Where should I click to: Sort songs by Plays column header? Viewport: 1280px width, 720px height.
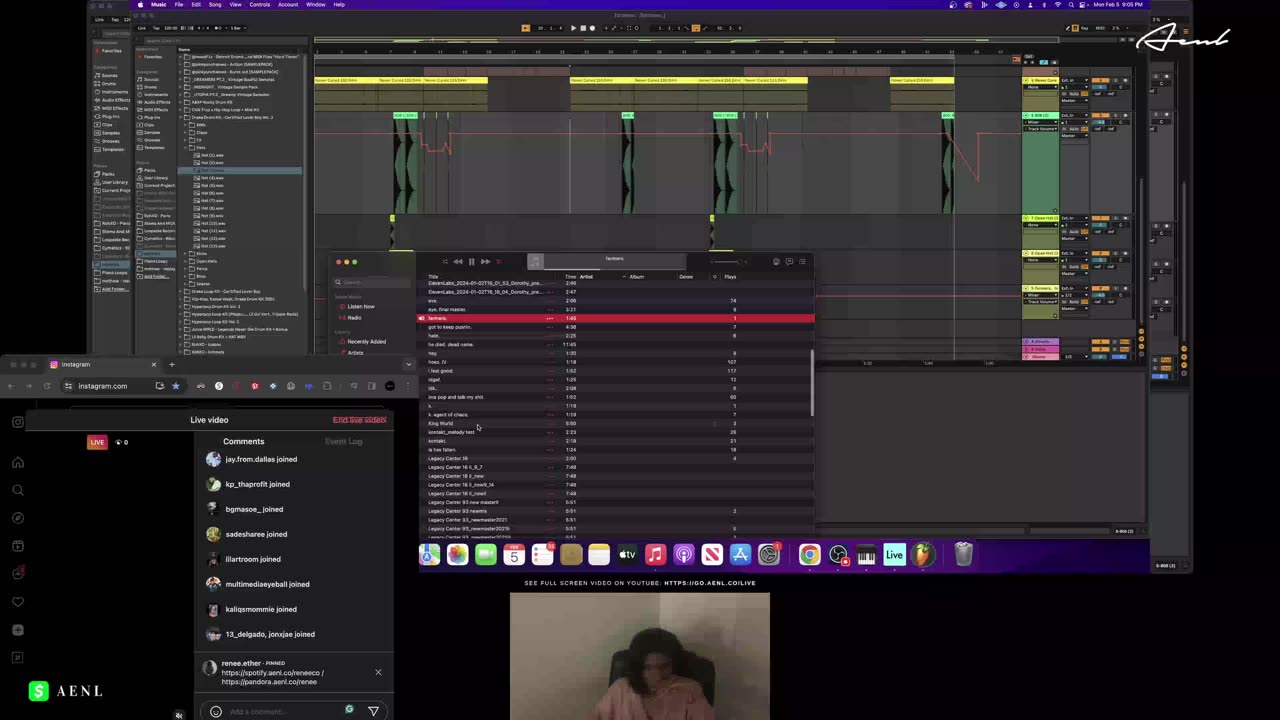coord(730,277)
